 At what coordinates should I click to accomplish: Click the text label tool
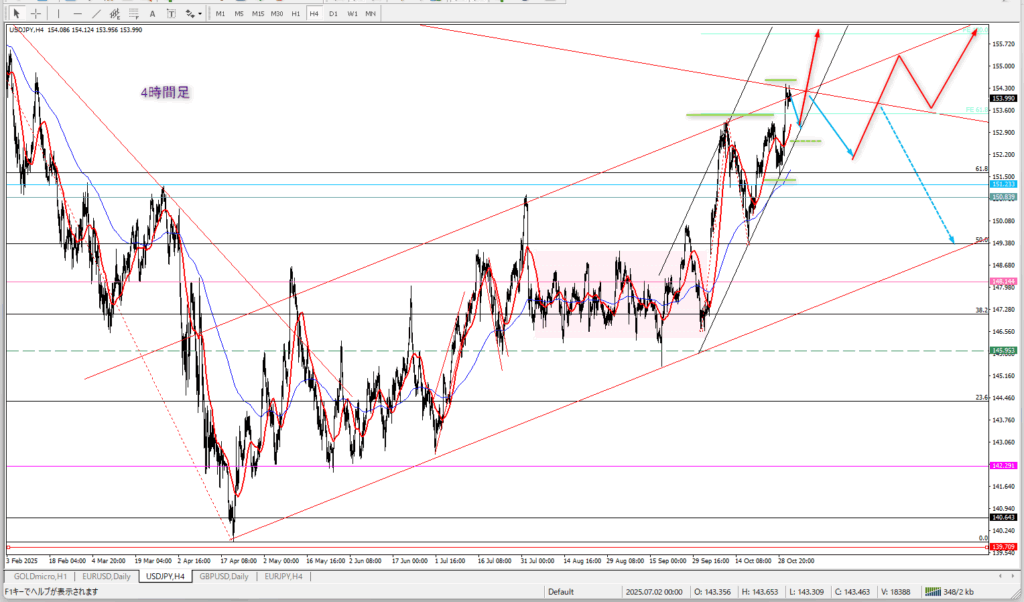tap(169, 13)
